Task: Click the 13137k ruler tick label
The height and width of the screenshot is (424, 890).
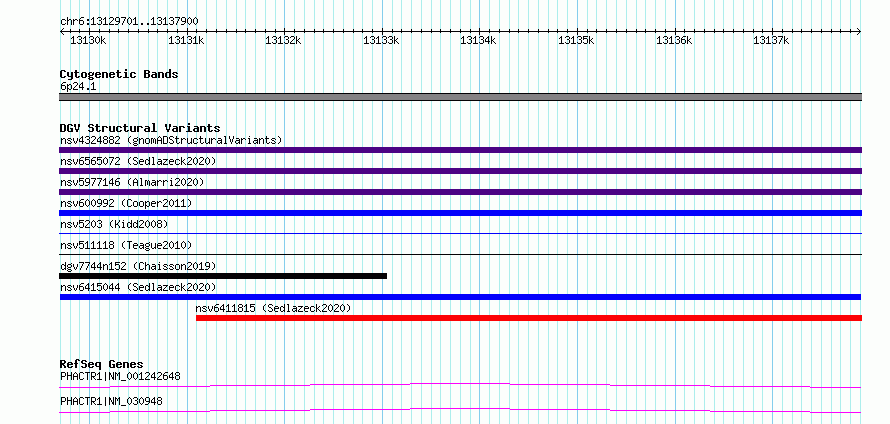Action: point(771,41)
